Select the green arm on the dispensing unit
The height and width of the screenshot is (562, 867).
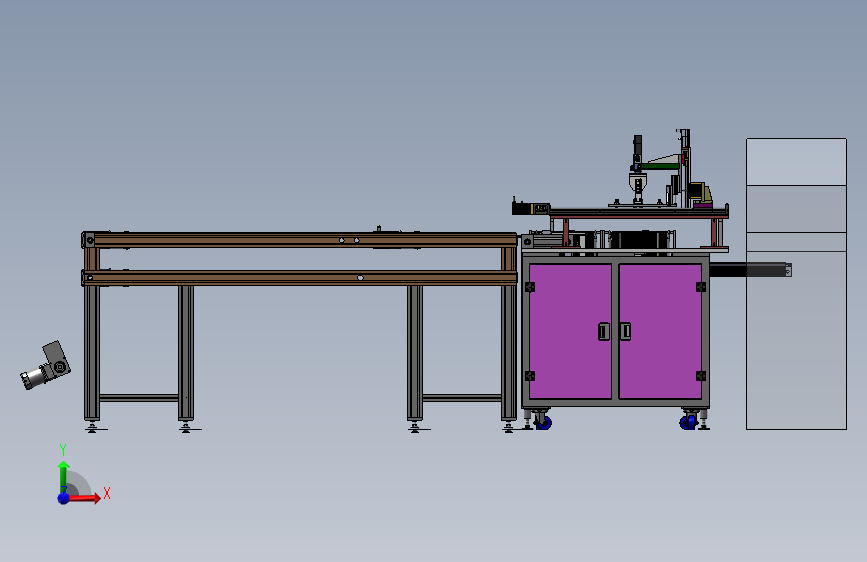(659, 165)
